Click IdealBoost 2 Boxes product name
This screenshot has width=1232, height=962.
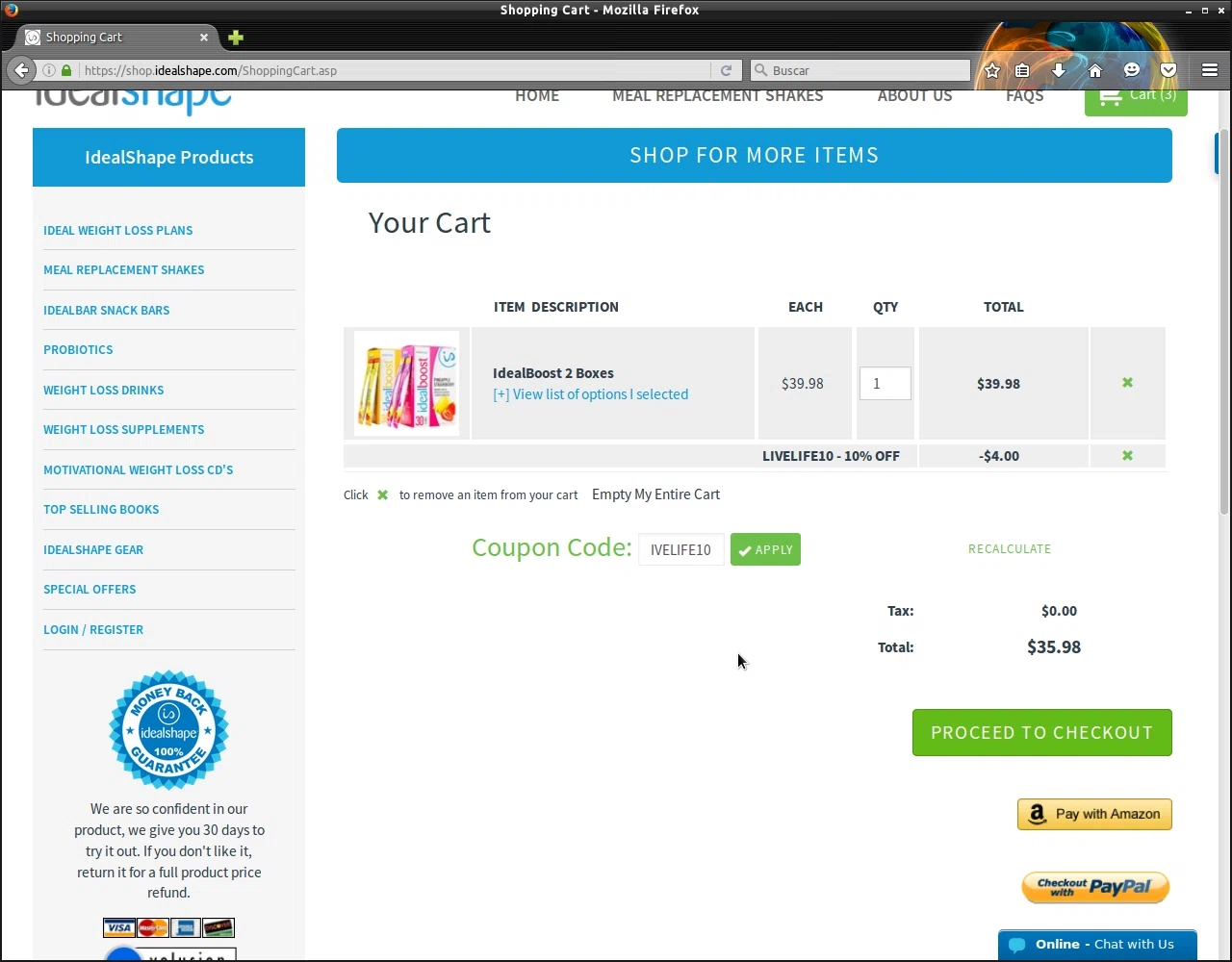tap(552, 373)
